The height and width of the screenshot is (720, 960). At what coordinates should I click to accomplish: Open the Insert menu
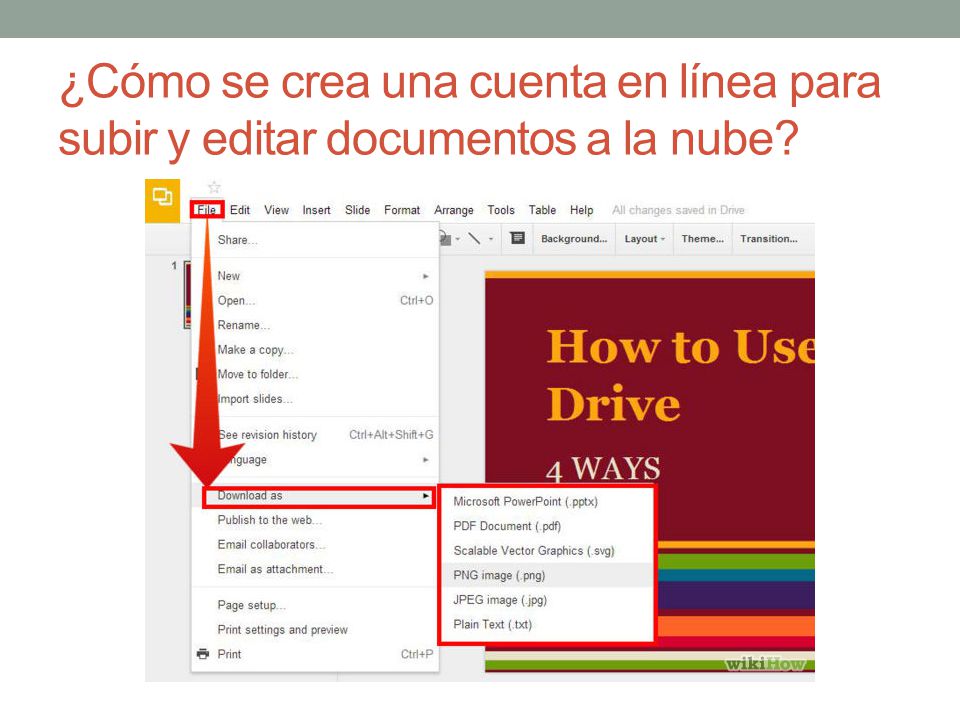pyautogui.click(x=317, y=210)
